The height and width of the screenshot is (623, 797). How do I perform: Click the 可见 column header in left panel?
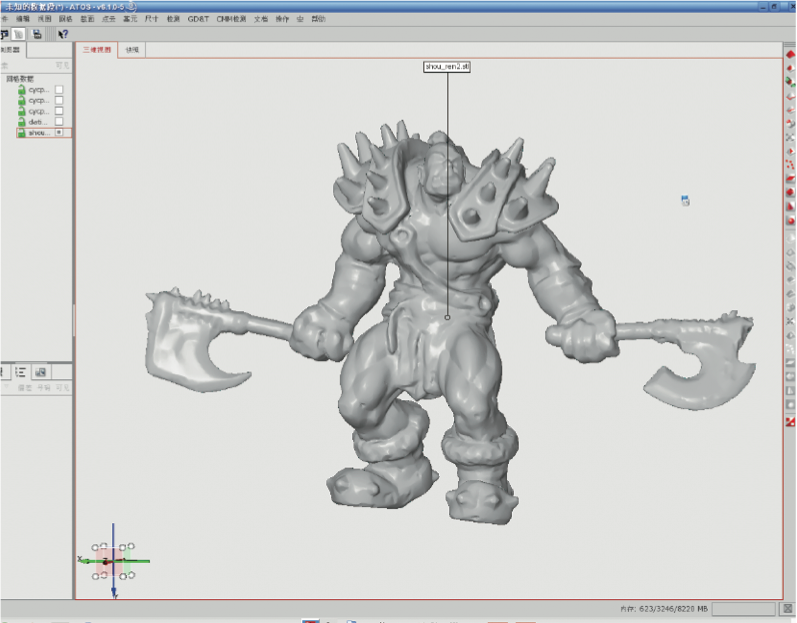coord(62,65)
